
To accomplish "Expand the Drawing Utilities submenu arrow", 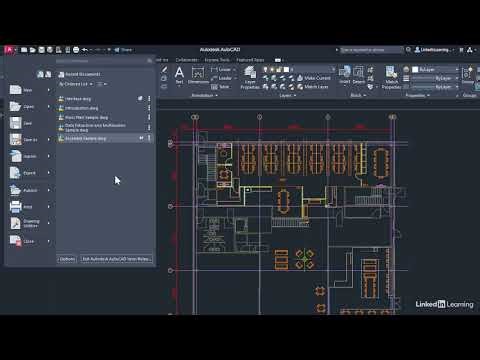I will pyautogui.click(x=49, y=223).
